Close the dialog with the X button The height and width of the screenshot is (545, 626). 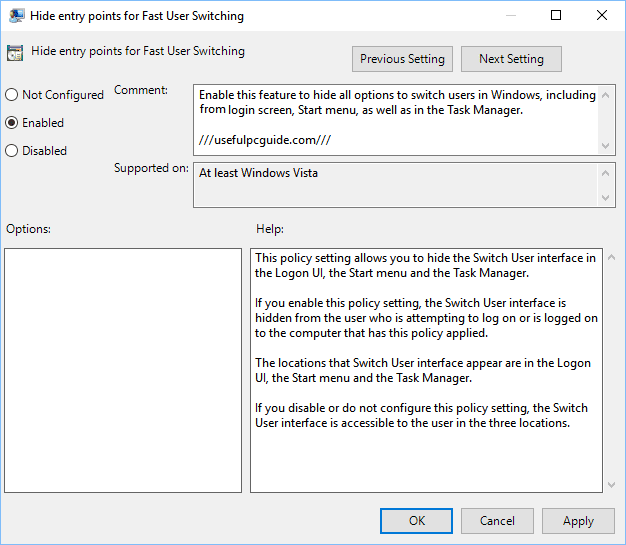602,16
